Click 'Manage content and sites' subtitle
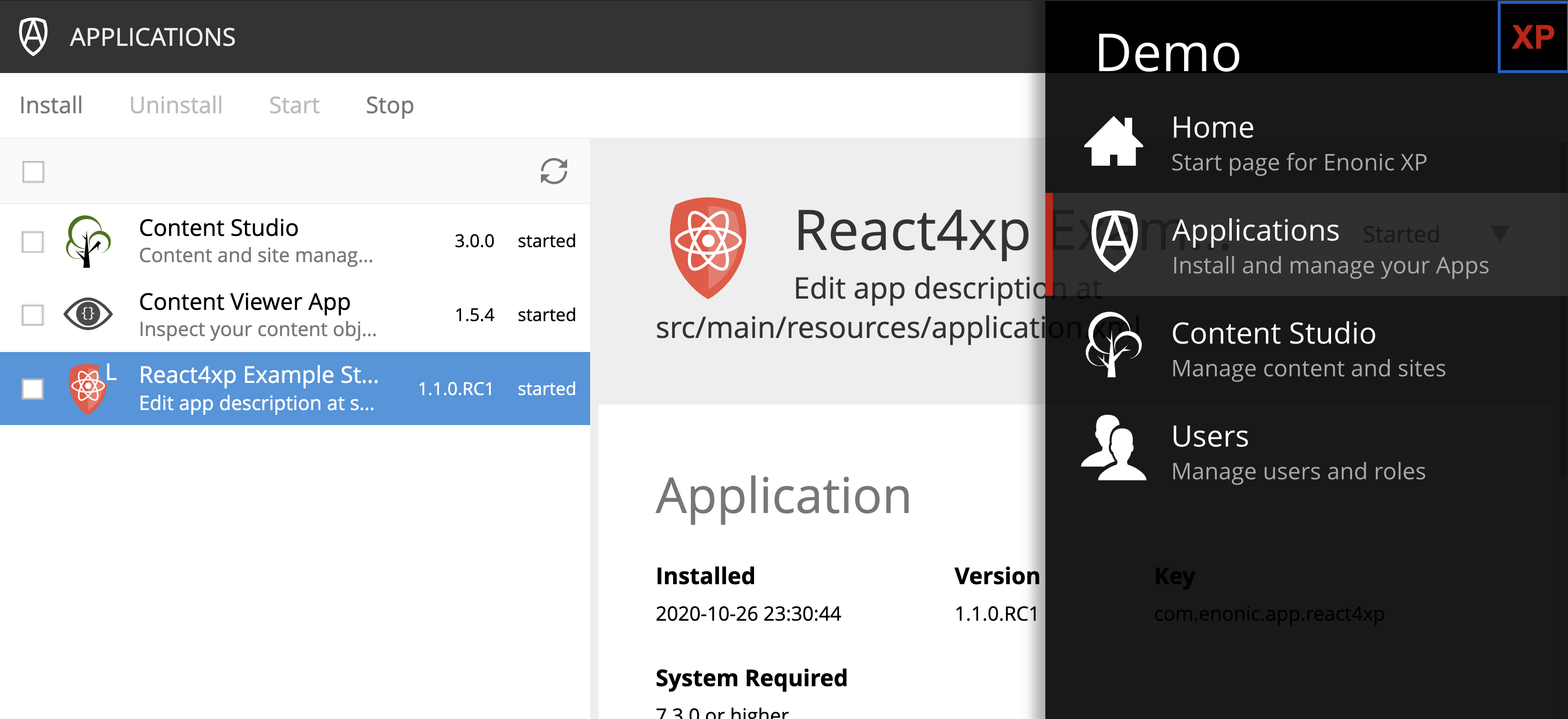1568x719 pixels. pyautogui.click(x=1309, y=368)
